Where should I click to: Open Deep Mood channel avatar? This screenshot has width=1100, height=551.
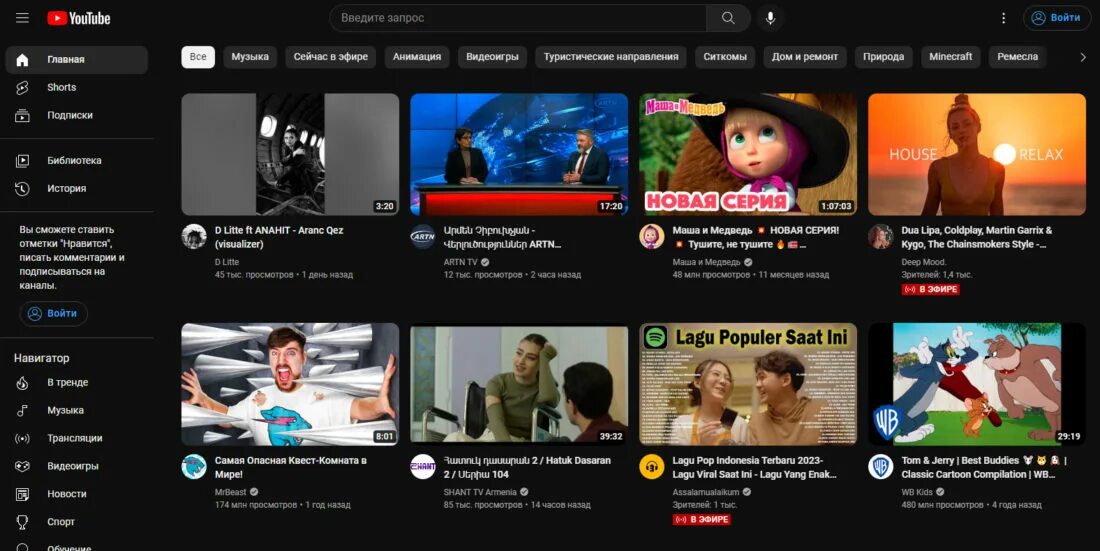click(x=880, y=237)
